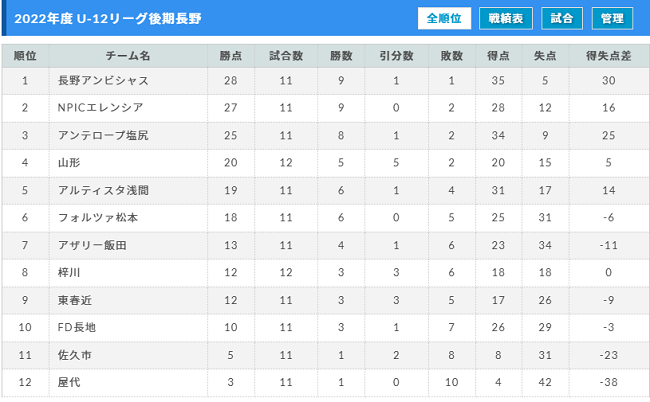
Task: Select team 長野アンビシャス
Action: [103, 80]
